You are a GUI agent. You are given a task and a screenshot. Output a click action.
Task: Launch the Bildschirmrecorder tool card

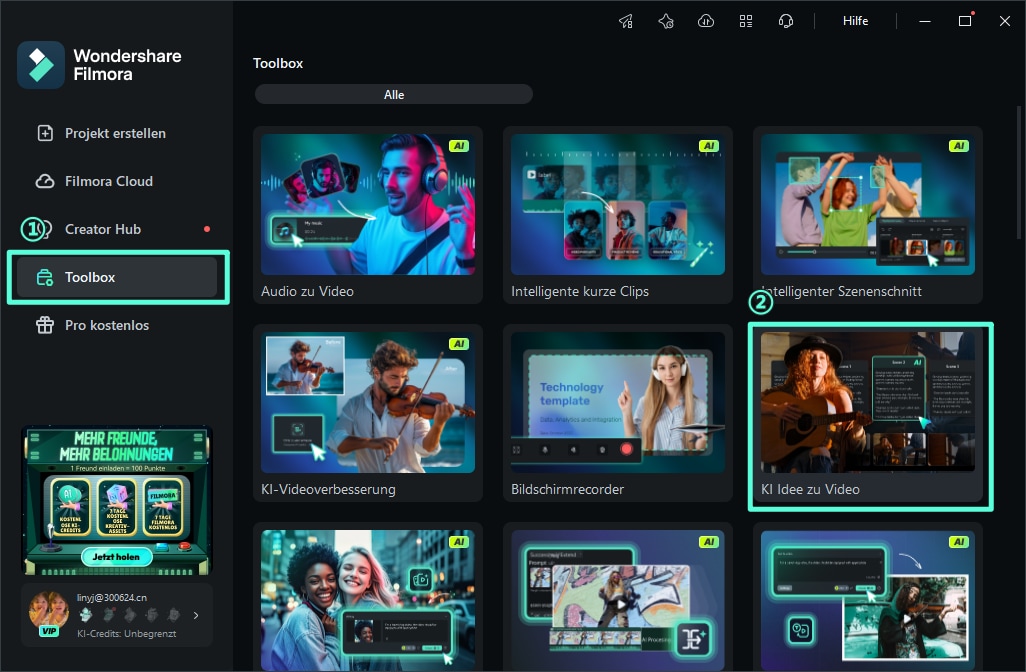[617, 414]
